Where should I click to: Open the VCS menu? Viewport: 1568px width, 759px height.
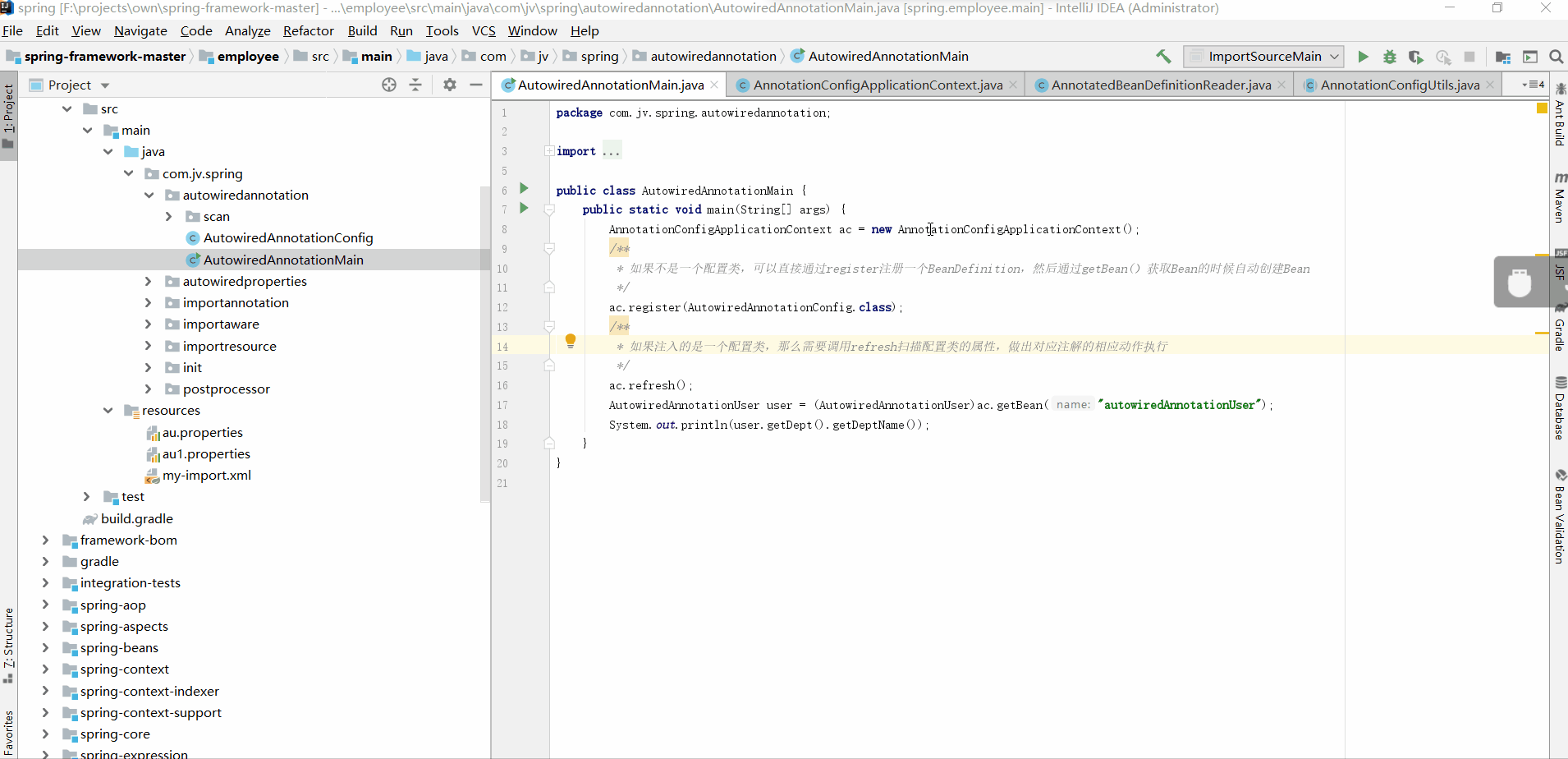click(484, 31)
